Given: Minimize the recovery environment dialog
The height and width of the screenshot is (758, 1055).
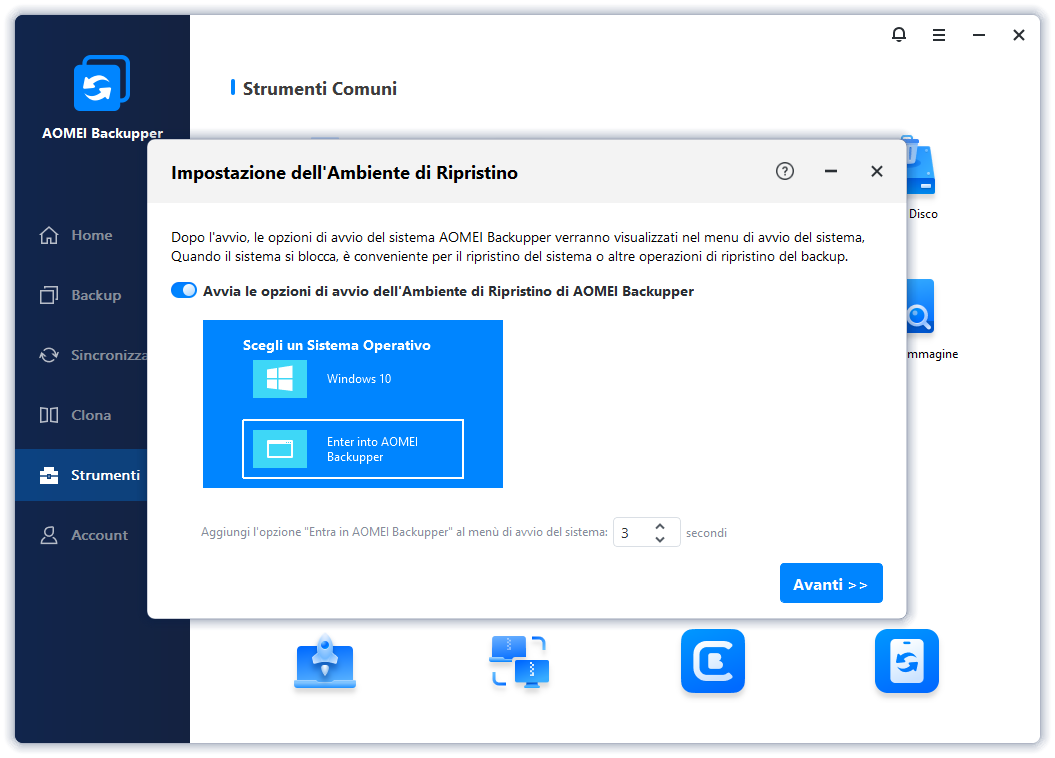Looking at the screenshot, I should coord(831,172).
